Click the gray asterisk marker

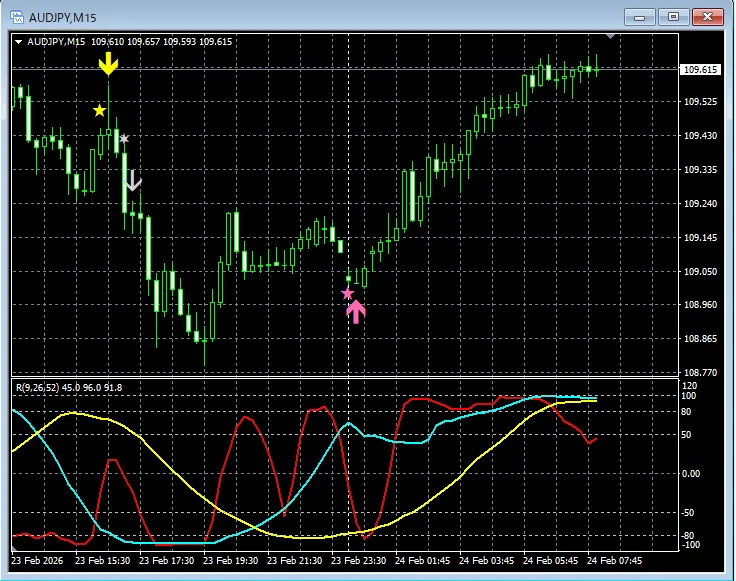click(124, 139)
